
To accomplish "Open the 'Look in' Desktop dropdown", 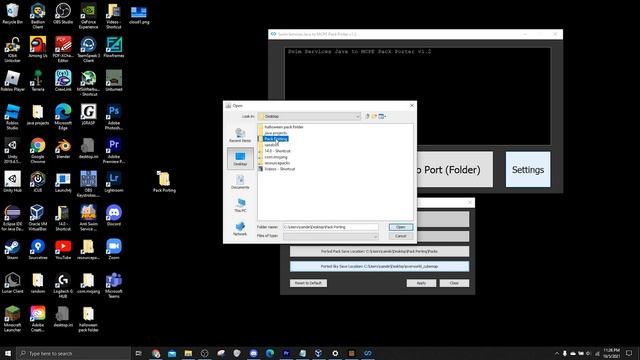I will coord(309,116).
